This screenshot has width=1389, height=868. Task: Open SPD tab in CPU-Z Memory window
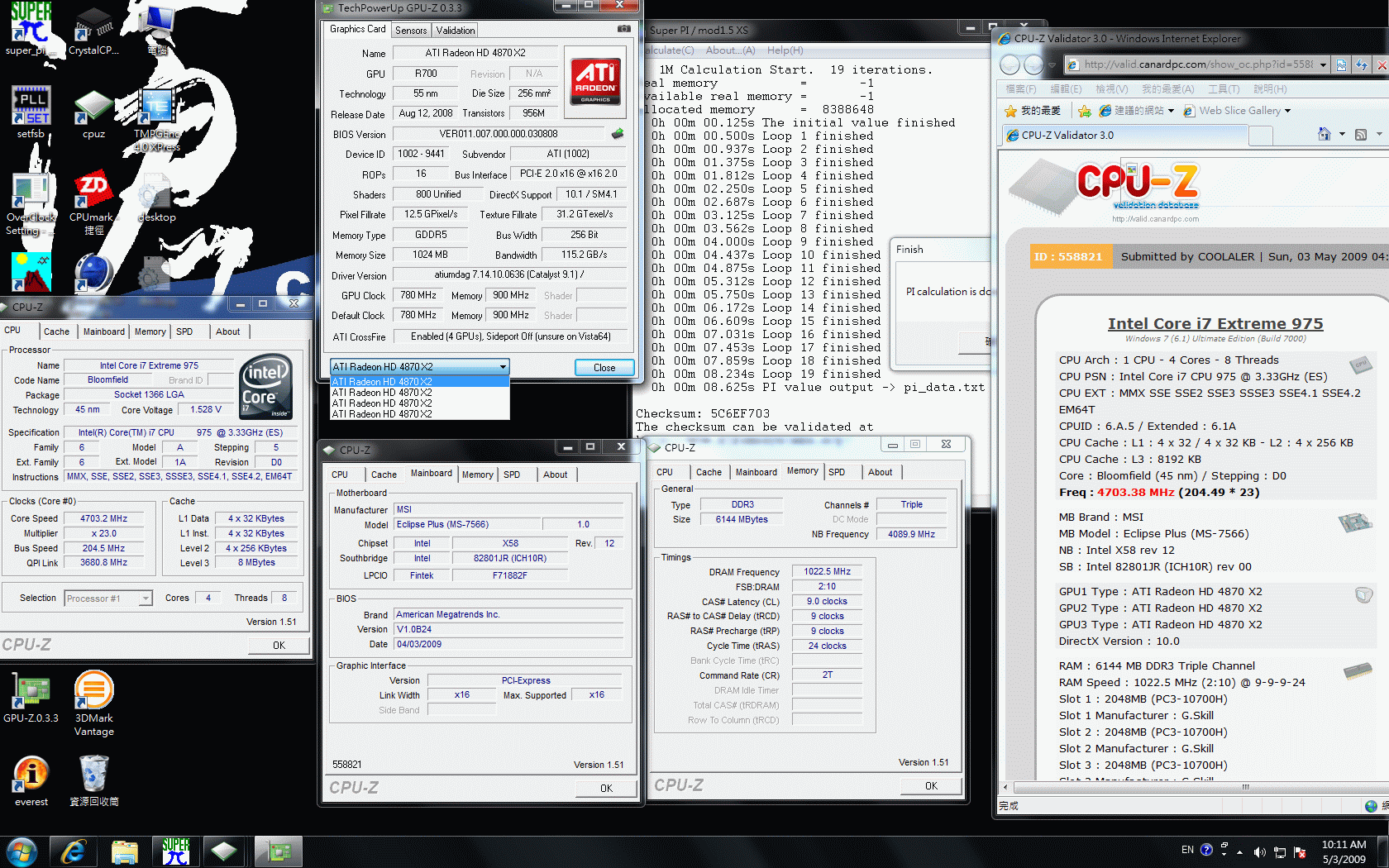[x=837, y=472]
